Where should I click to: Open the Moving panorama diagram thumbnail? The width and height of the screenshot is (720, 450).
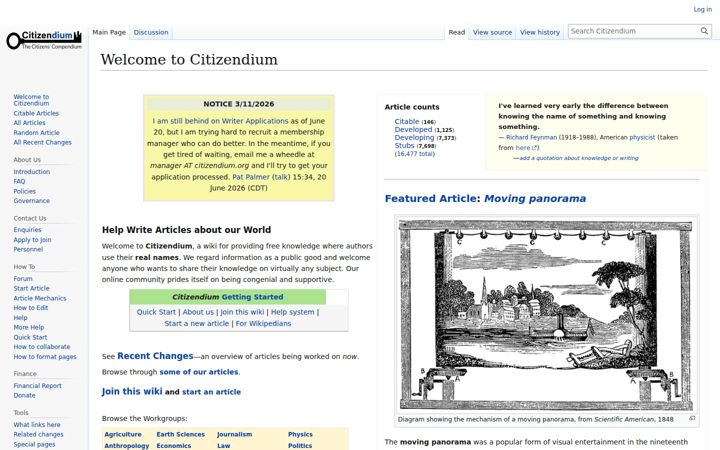point(546,315)
